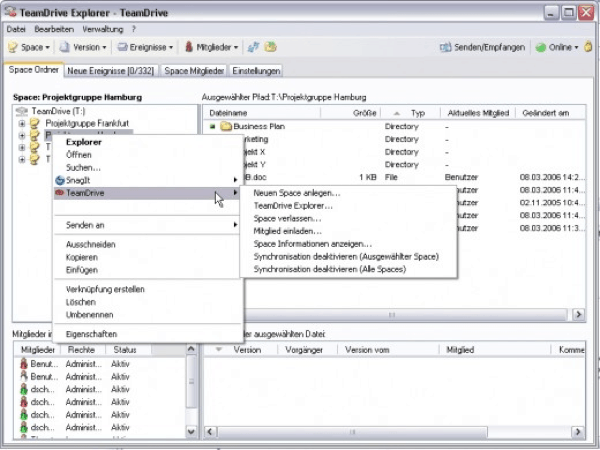This screenshot has width=600, height=450.
Task: Select the TeamDrive (T:) drive icon
Action: click(x=23, y=111)
